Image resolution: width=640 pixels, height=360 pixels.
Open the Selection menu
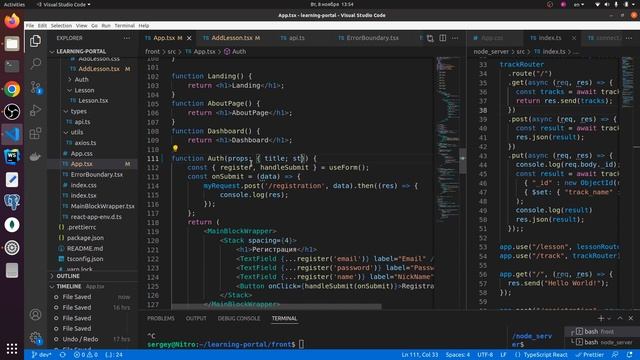(61, 26)
